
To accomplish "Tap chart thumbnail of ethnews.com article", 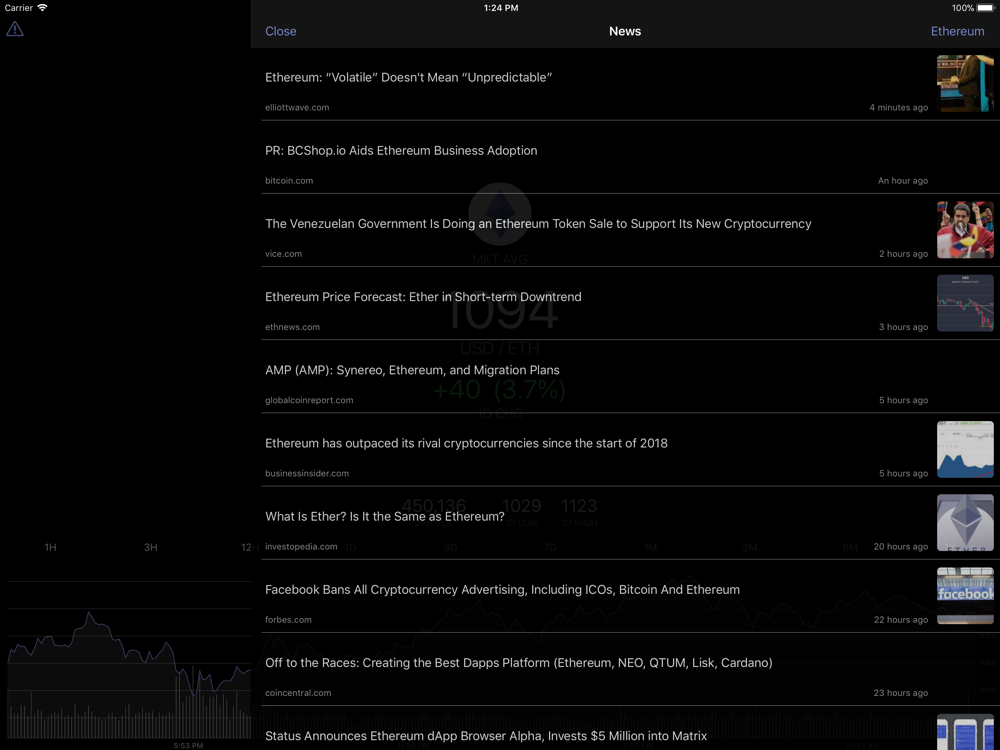I will (965, 303).
